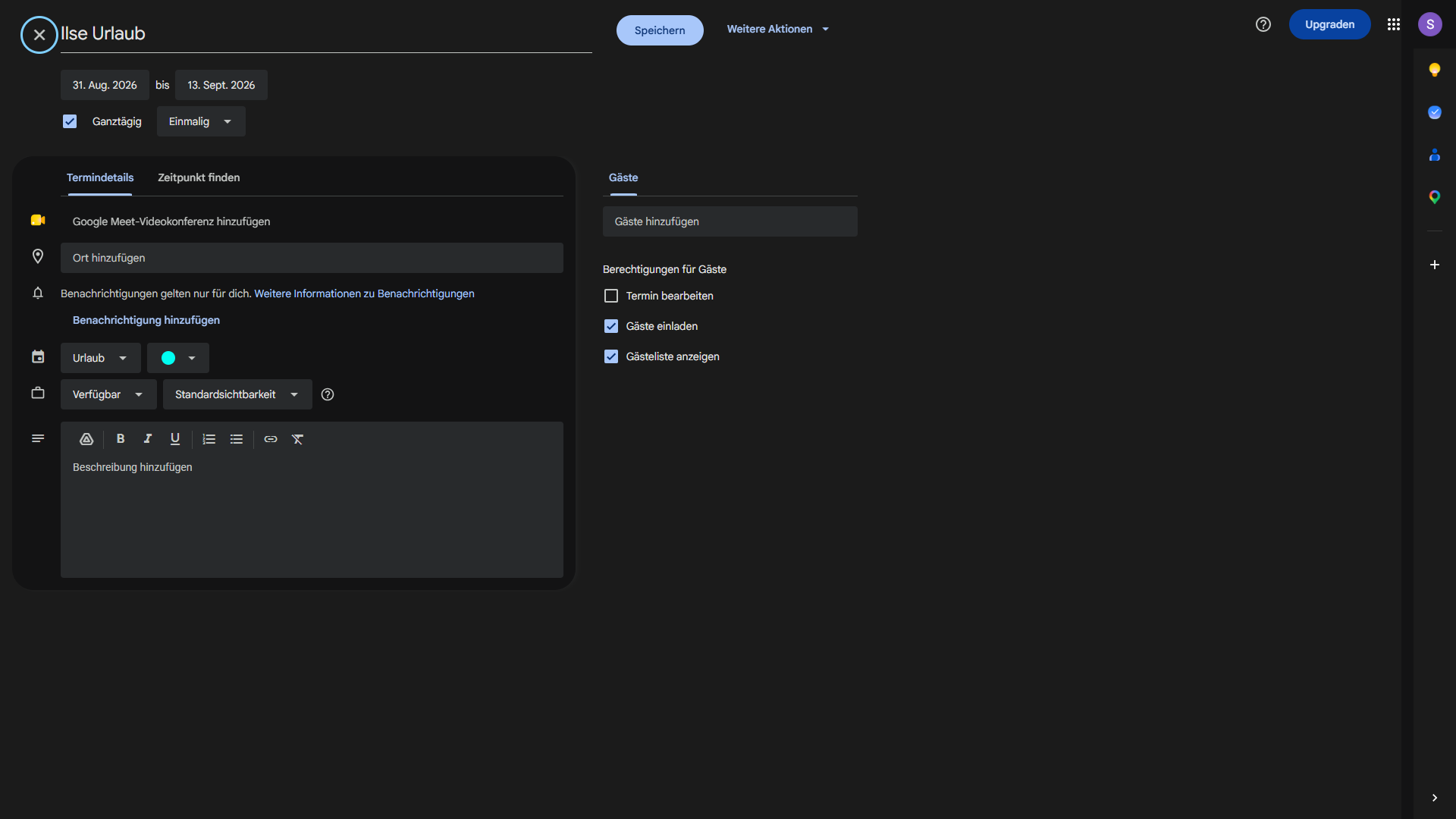Open the event color picker dropdown
Screen dimensions: 1456x819
178,358
